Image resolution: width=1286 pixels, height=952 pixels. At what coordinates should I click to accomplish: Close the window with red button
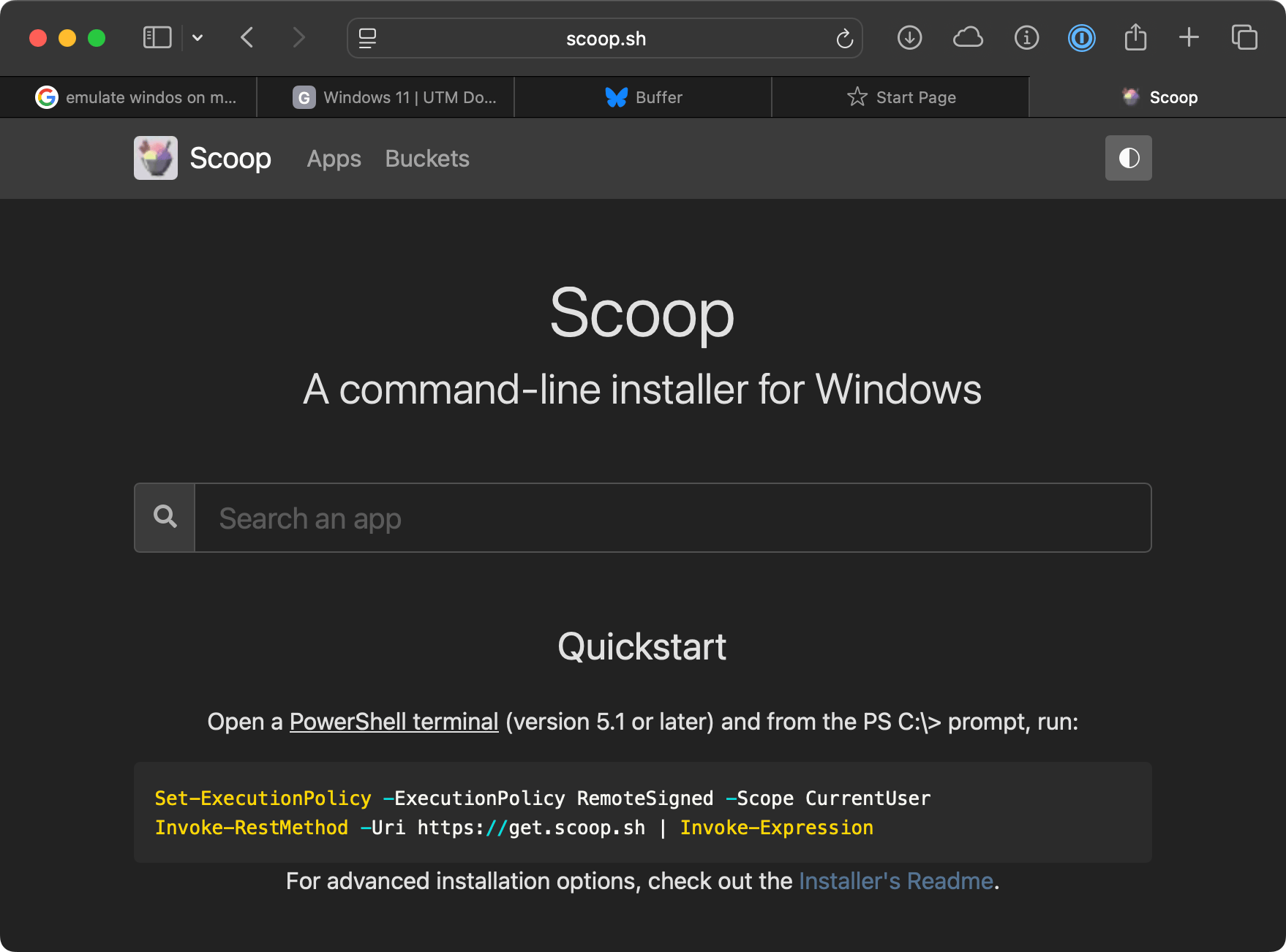click(38, 38)
